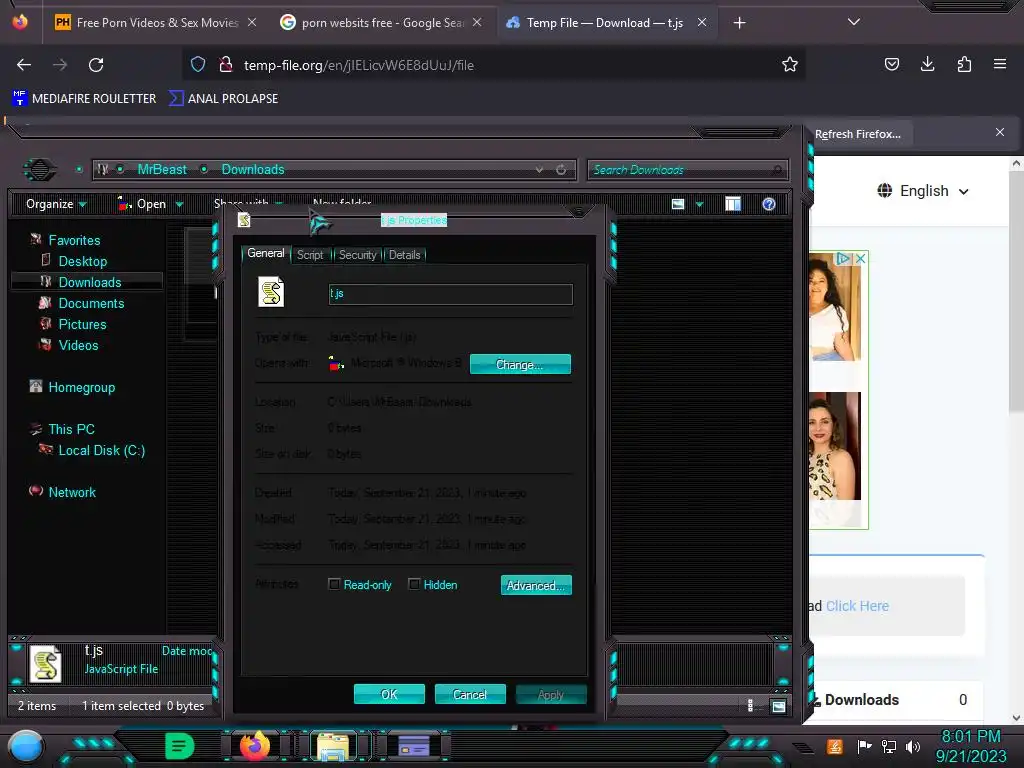Image resolution: width=1024 pixels, height=768 pixels.
Task: Click Refresh Firefox button
Action: click(857, 134)
